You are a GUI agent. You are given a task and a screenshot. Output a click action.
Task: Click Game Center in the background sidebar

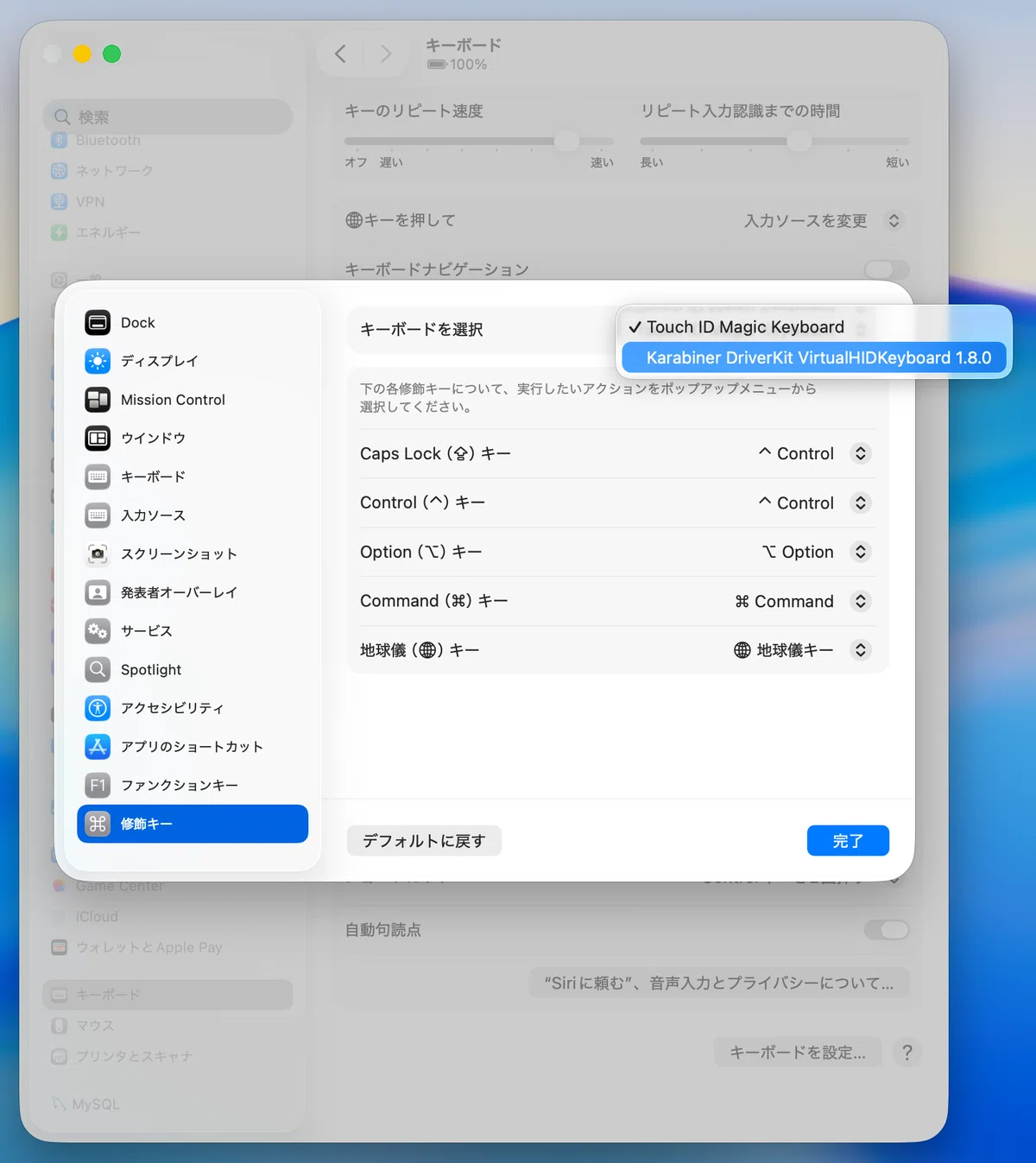(x=119, y=886)
